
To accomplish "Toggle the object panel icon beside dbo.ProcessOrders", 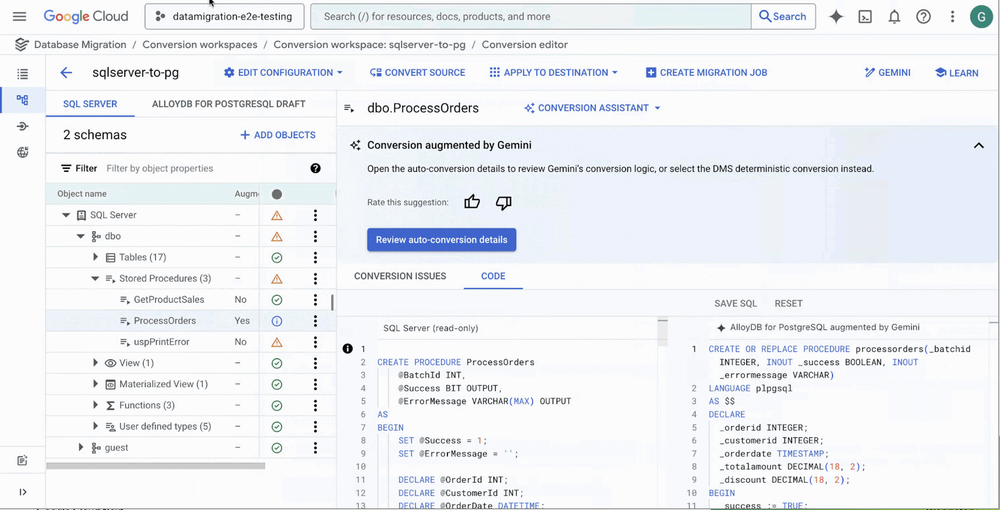I will (x=349, y=108).
